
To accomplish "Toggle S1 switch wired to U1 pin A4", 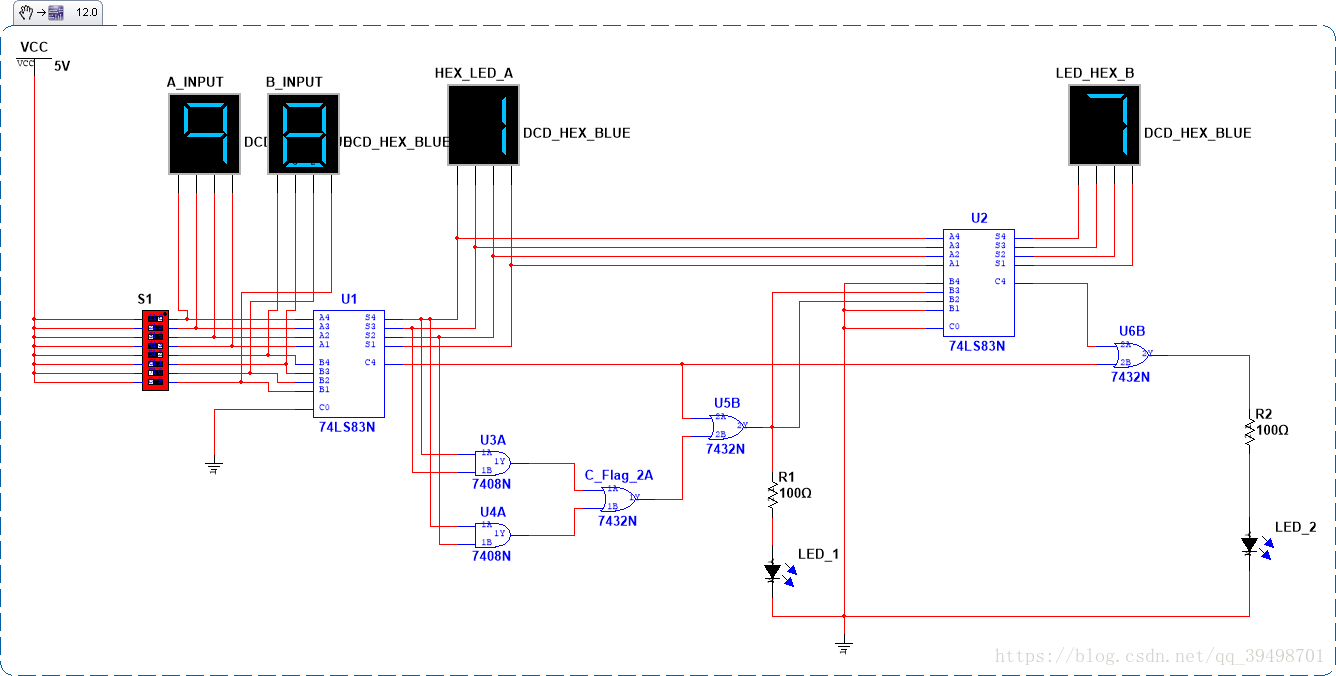I will coord(155,317).
